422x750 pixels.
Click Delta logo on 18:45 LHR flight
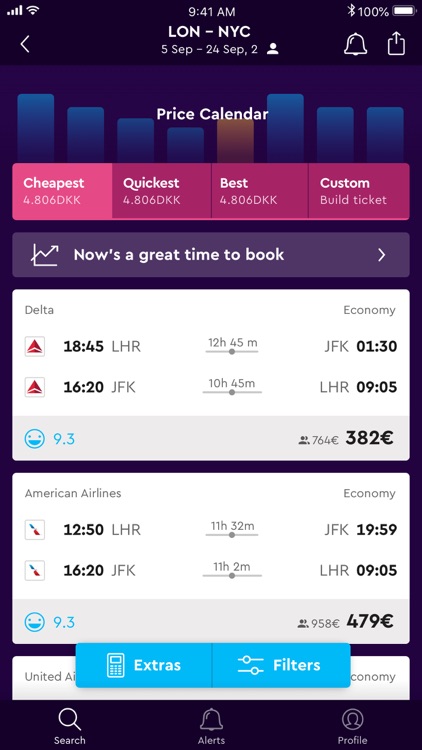tap(35, 346)
